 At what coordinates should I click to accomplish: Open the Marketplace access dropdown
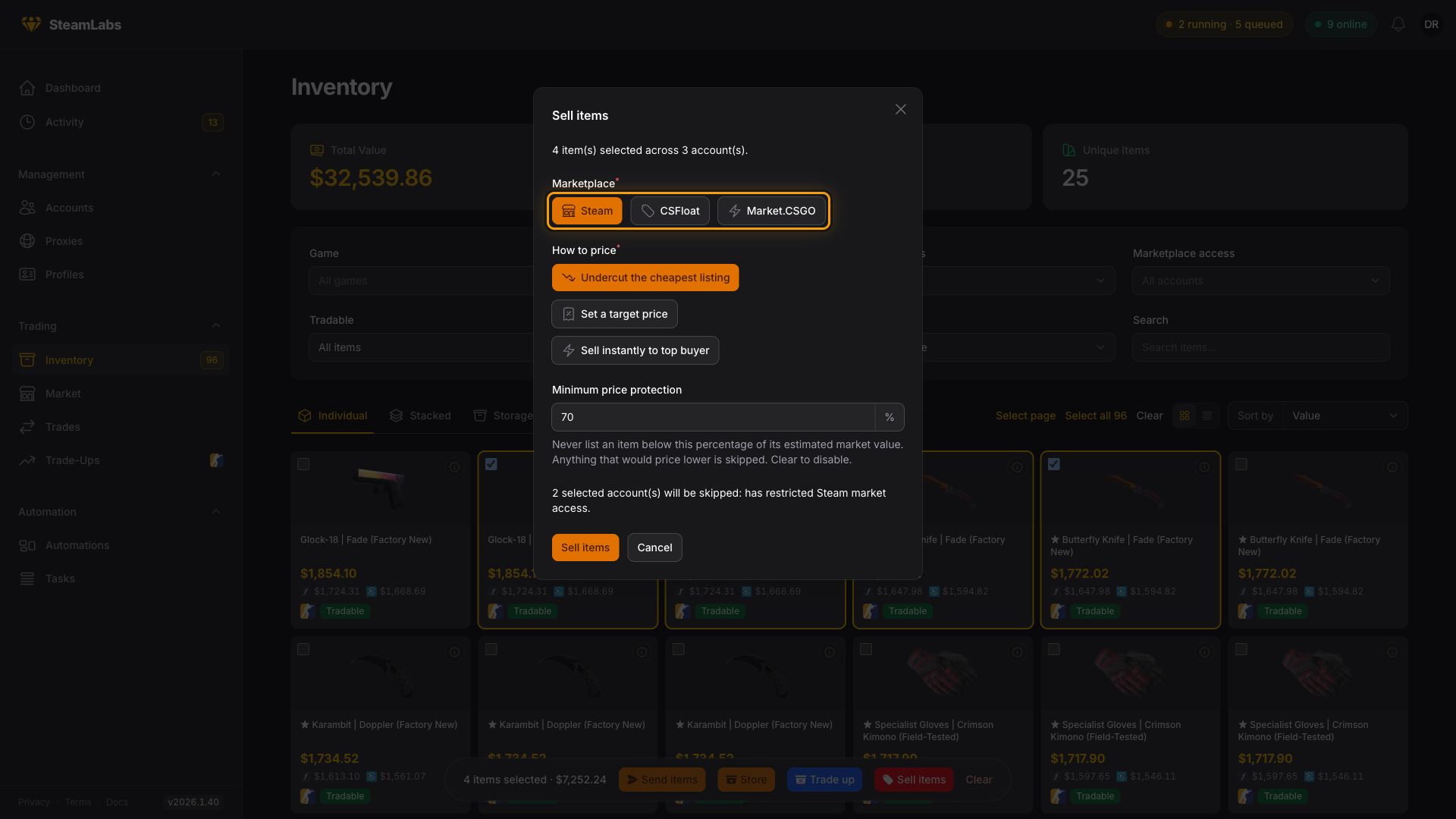pos(1261,281)
